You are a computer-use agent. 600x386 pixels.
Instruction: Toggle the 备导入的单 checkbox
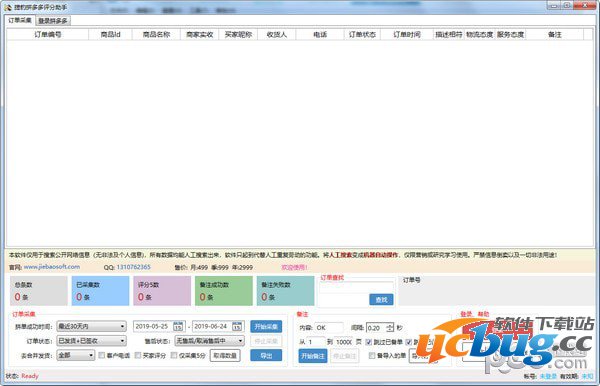pyautogui.click(x=372, y=355)
